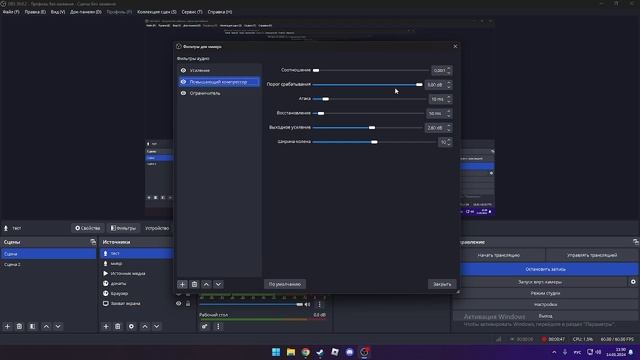Expand hidden system tray icons chevron
640x360 pixels.
click(x=554, y=352)
